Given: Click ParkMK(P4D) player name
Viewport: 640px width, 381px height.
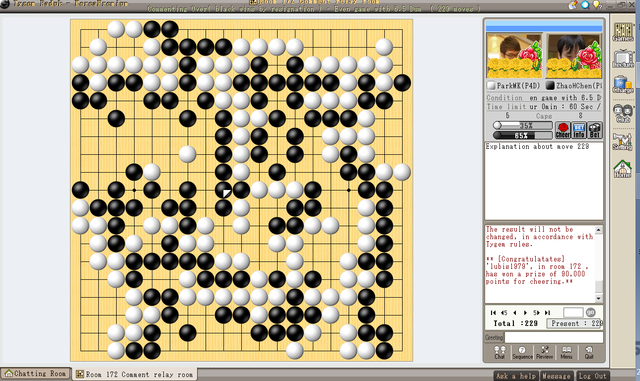Looking at the screenshot, I should 518,86.
